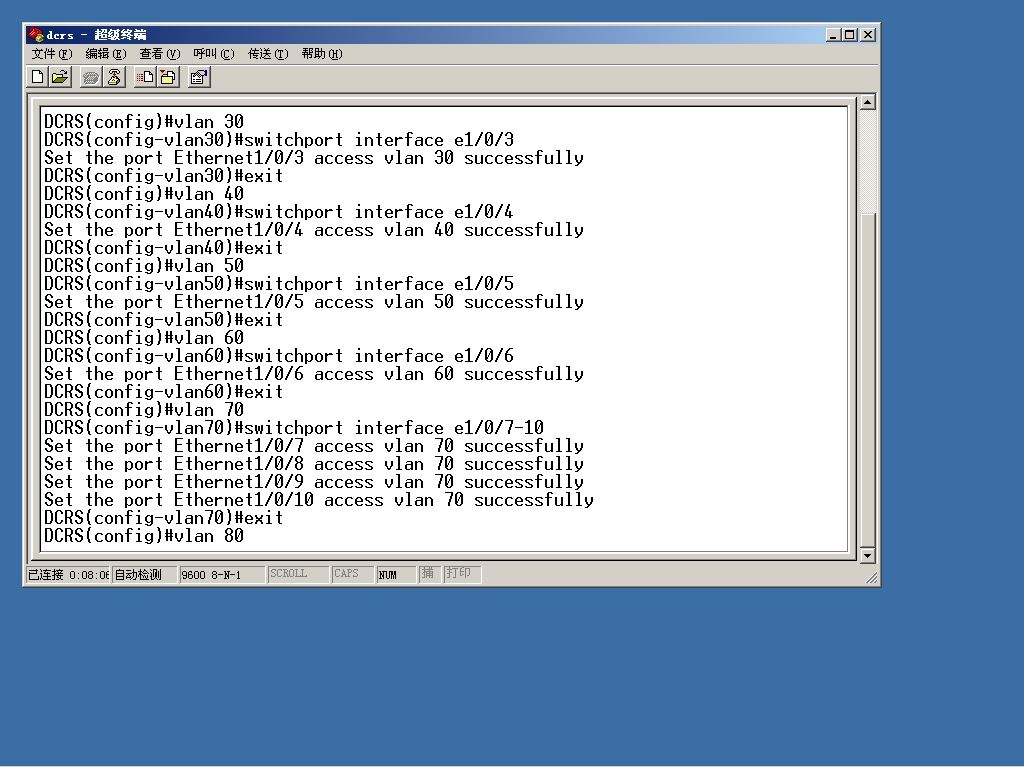Click the New connection toolbar icon
The image size is (1024, 768).
tap(37, 77)
